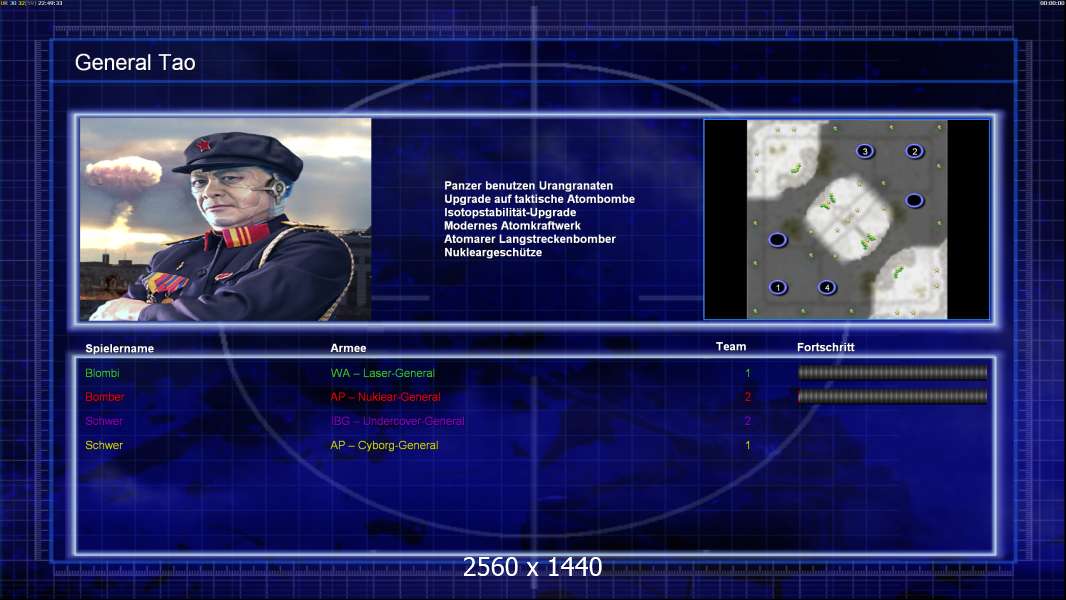This screenshot has height=600, width=1066.
Task: Click the Fortschritt column header
Action: [825, 347]
